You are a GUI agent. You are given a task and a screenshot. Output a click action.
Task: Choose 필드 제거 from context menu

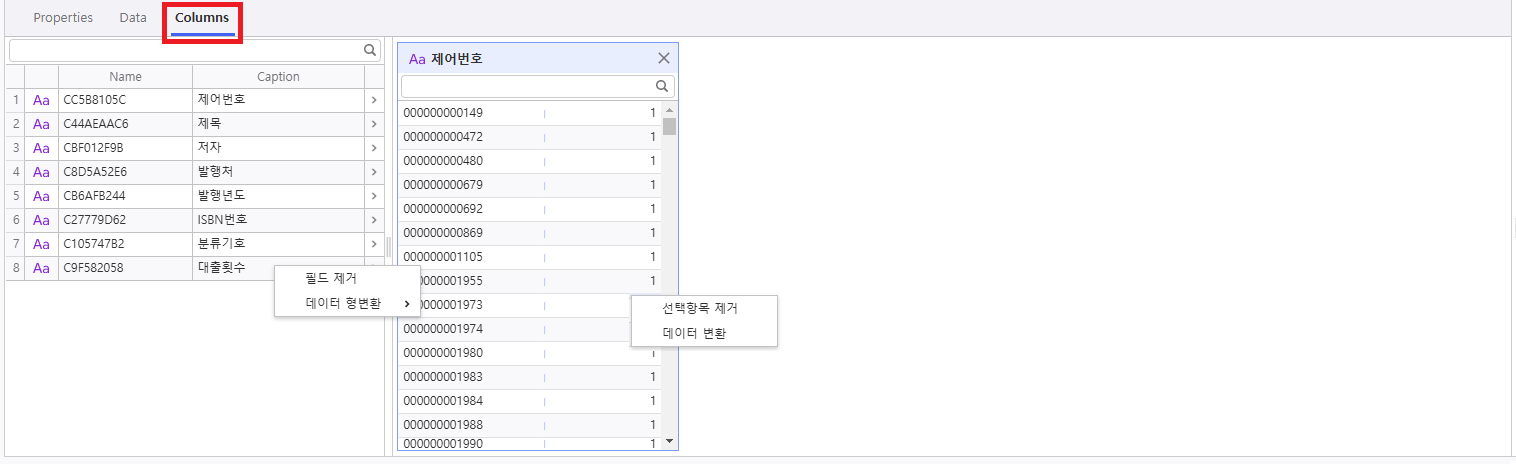click(x=331, y=278)
